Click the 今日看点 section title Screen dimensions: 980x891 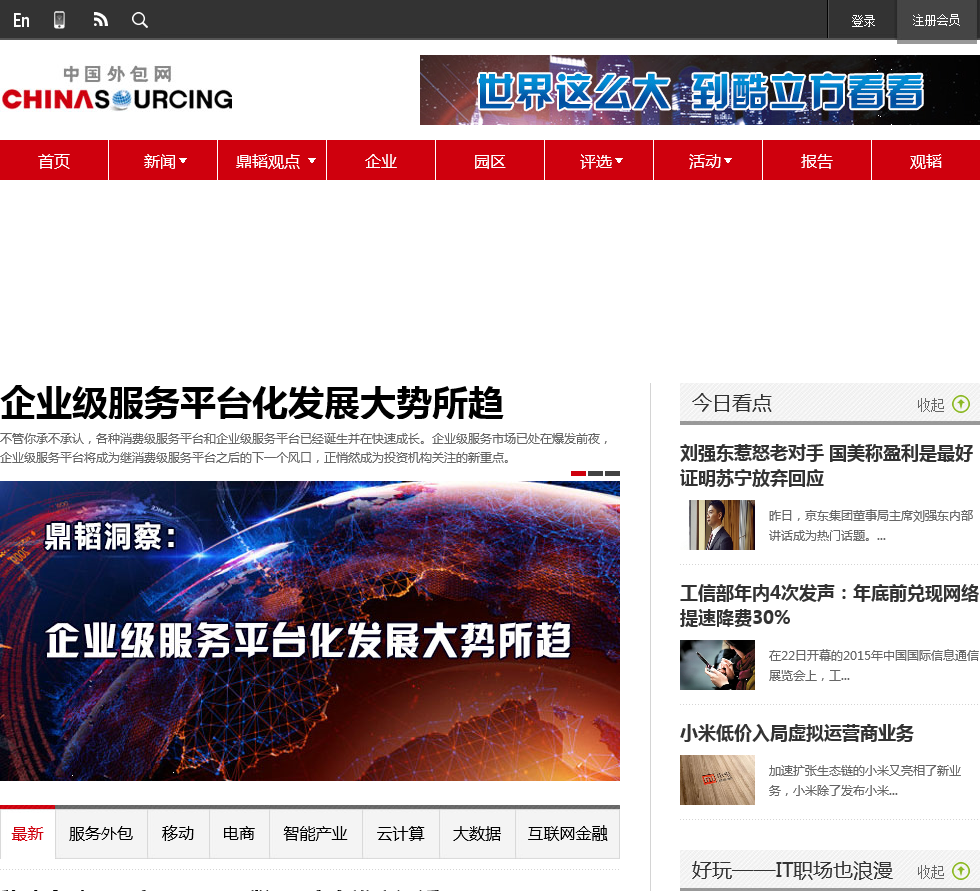click(732, 403)
